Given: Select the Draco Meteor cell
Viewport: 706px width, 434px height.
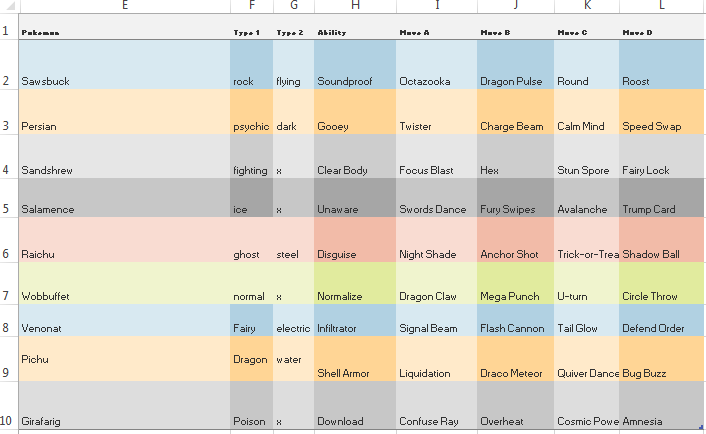Looking at the screenshot, I should [x=516, y=359].
